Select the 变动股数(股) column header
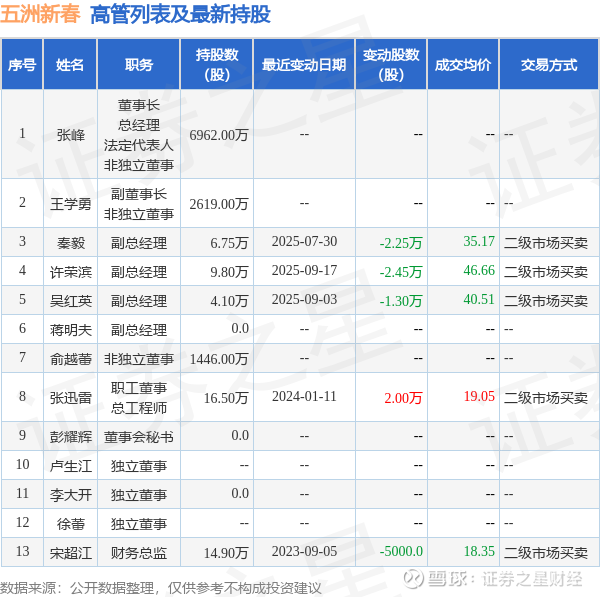Image resolution: width=600 pixels, height=597 pixels. click(x=391, y=64)
